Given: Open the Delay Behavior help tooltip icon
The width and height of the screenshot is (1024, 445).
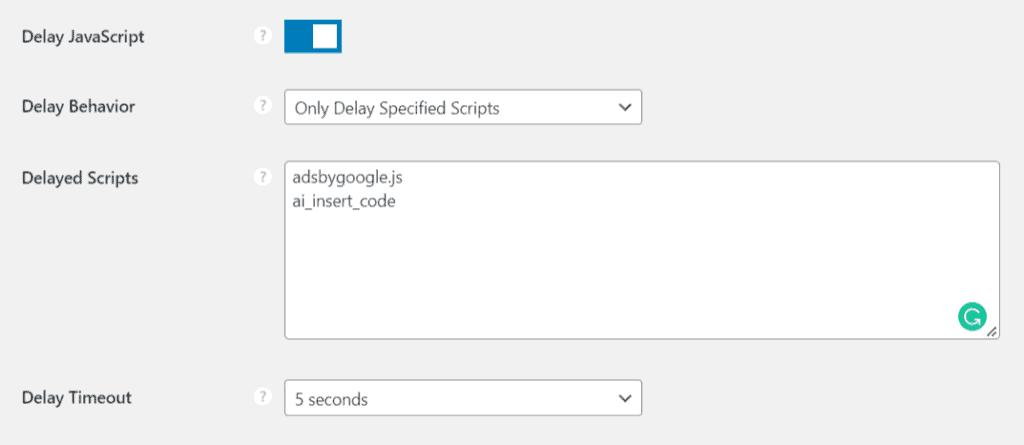Looking at the screenshot, I should [x=263, y=106].
